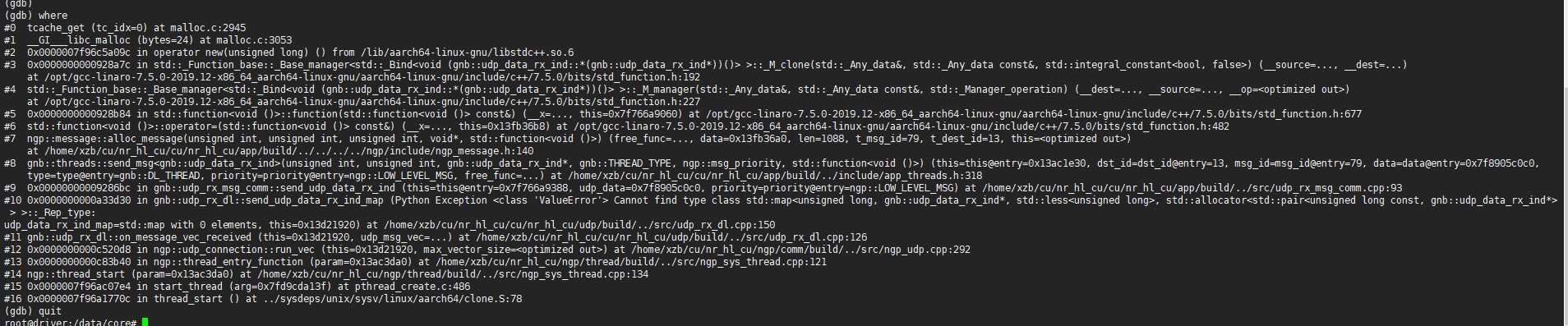Image resolution: width=1568 pixels, height=326 pixels.
Task: Click frame #16 thread_start at clone.S:78
Action: [x=263, y=299]
